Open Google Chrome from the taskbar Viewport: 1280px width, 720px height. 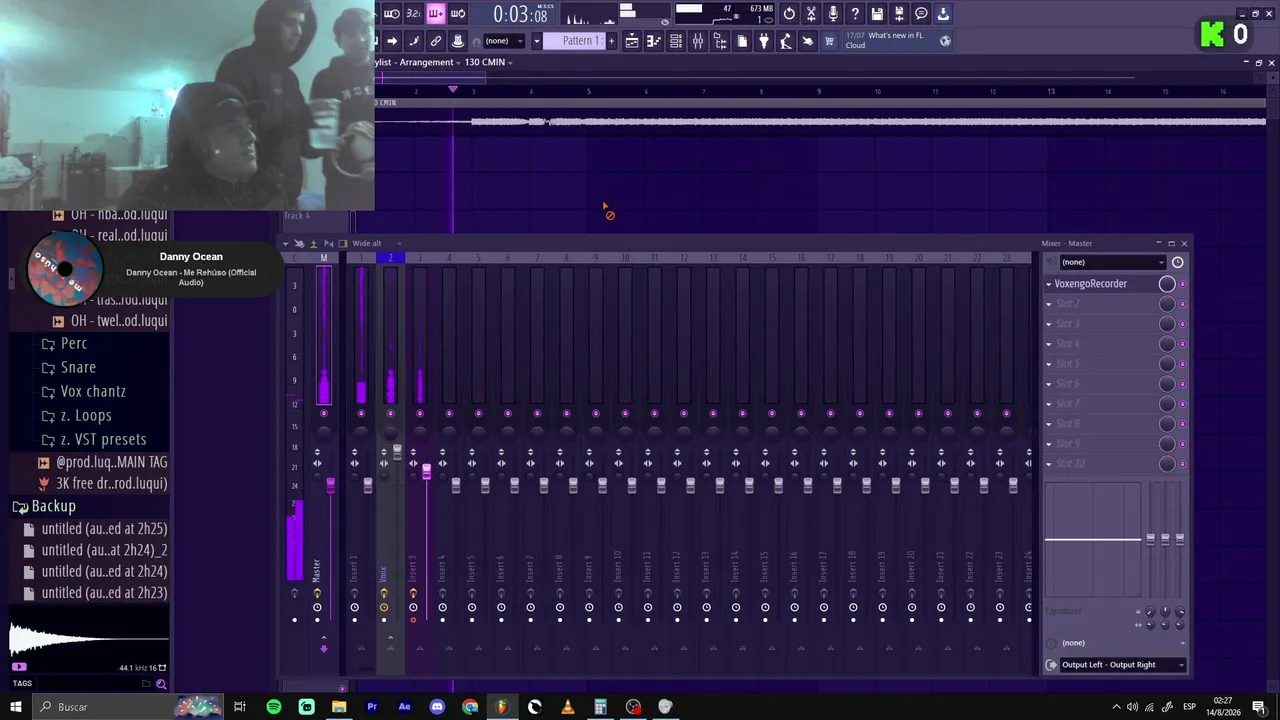click(470, 707)
